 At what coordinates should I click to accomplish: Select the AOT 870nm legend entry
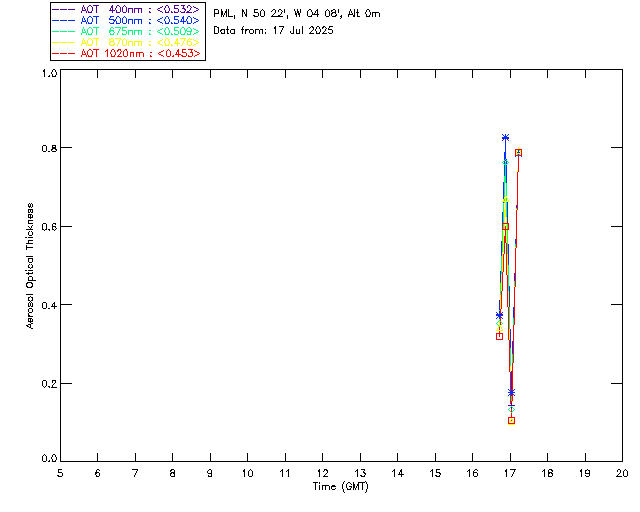127,42
